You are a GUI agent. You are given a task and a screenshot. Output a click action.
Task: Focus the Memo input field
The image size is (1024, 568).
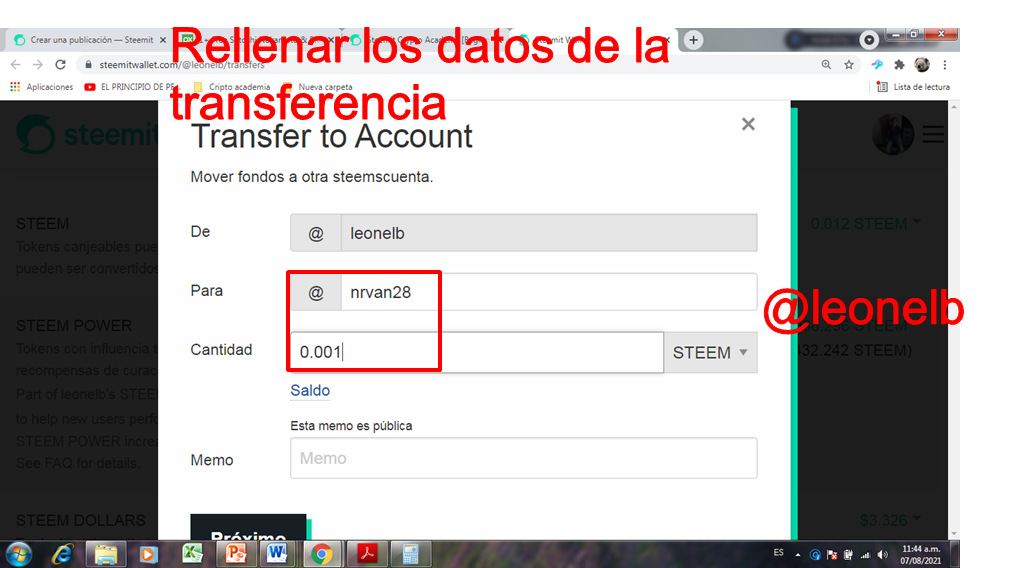[x=524, y=458]
